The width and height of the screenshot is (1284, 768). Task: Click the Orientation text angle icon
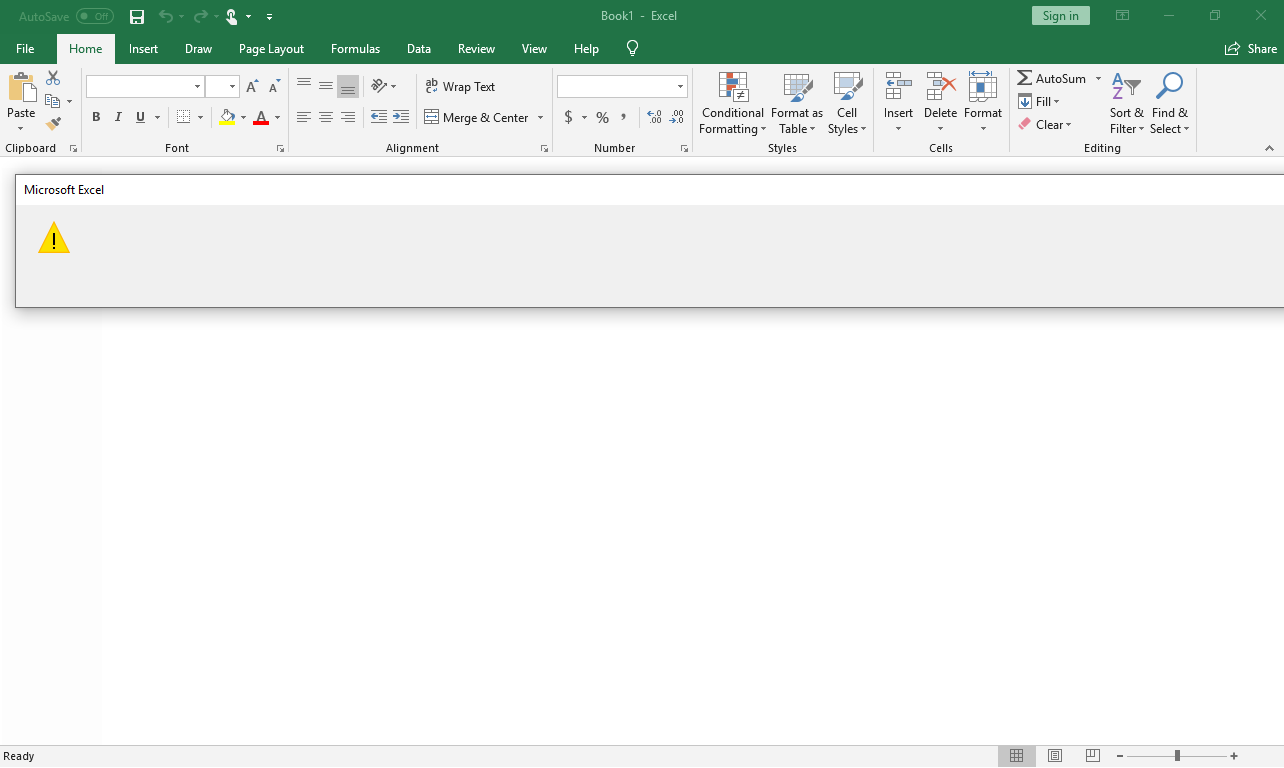(x=379, y=86)
